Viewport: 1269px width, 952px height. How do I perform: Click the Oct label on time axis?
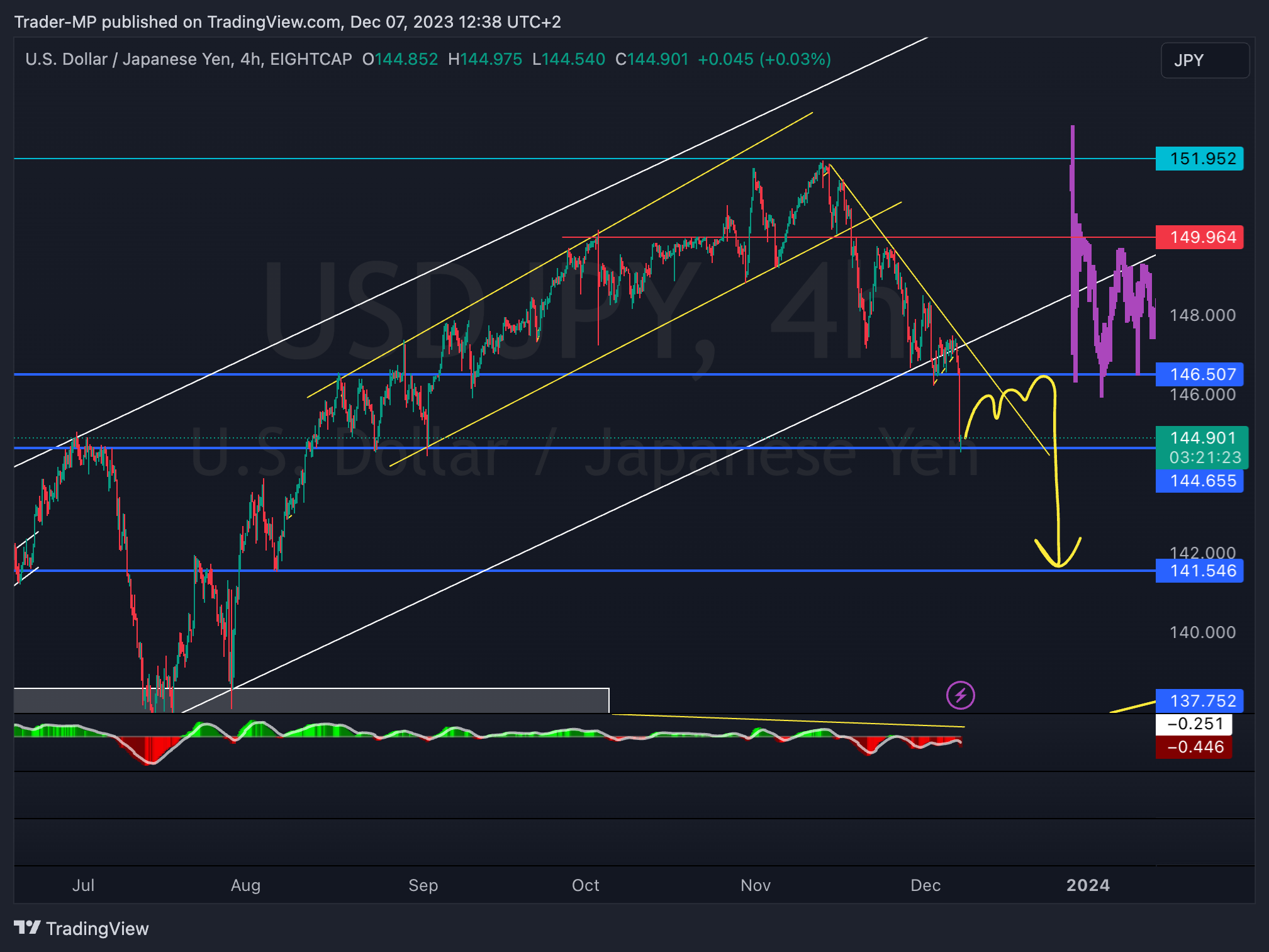[x=586, y=885]
